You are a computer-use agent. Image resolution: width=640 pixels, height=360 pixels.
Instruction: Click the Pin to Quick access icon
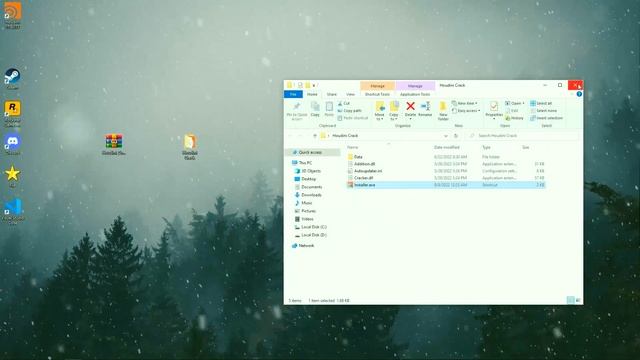pyautogui.click(x=297, y=107)
